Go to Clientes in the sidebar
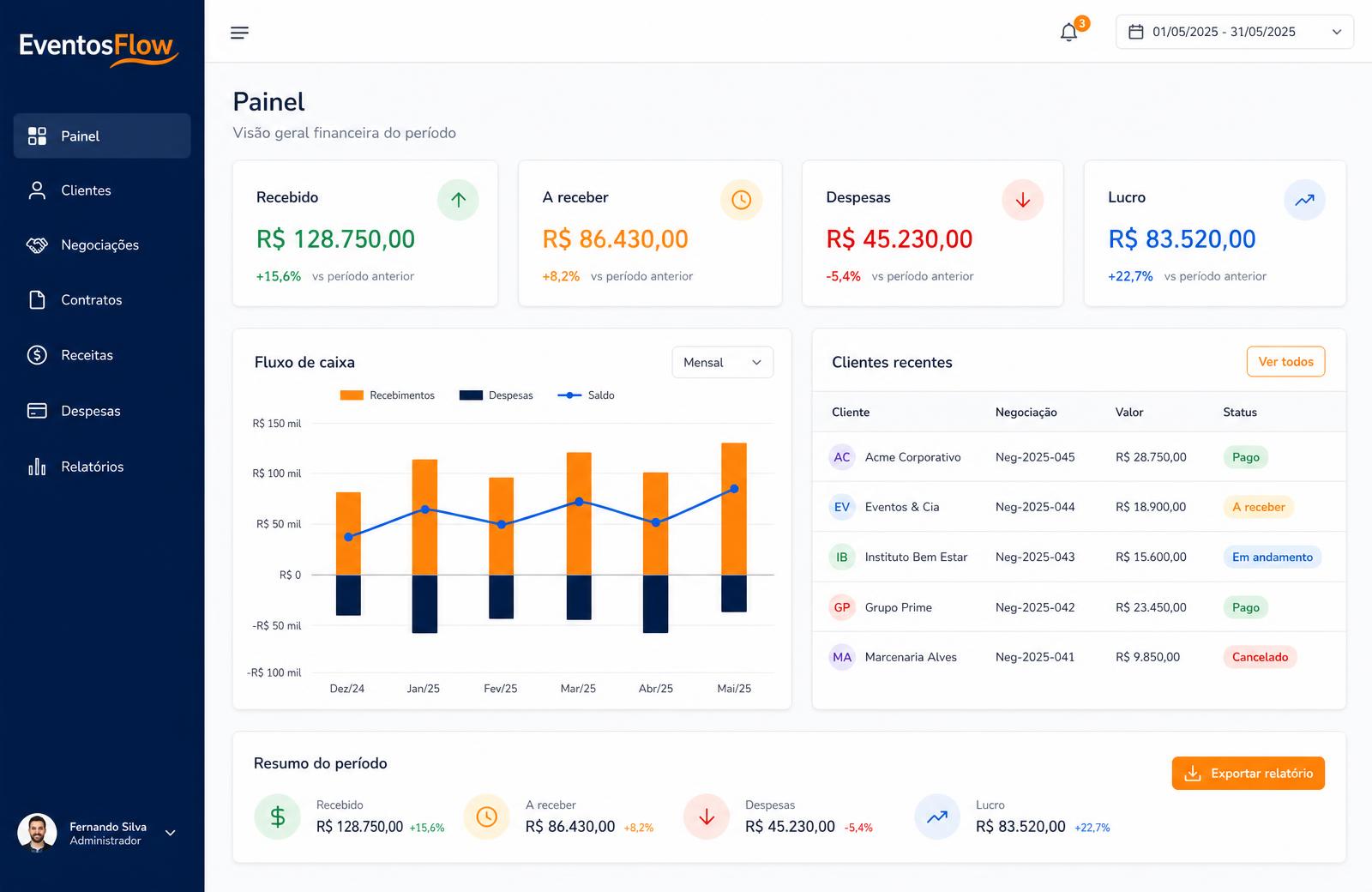 coord(102,190)
